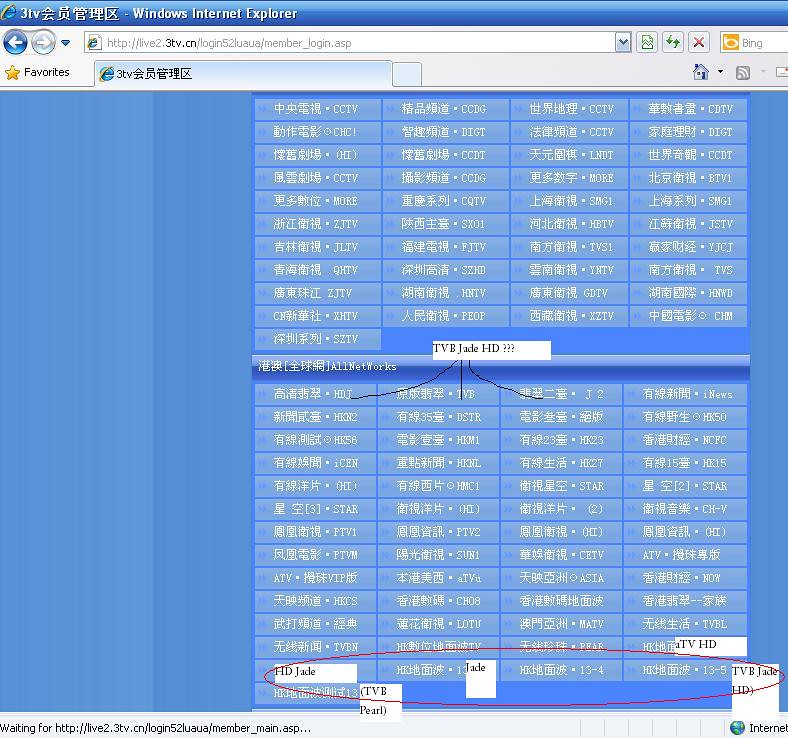Open channel 蓮花衛視 LOTU
Screen dimensions: 788x738
(x=439, y=624)
